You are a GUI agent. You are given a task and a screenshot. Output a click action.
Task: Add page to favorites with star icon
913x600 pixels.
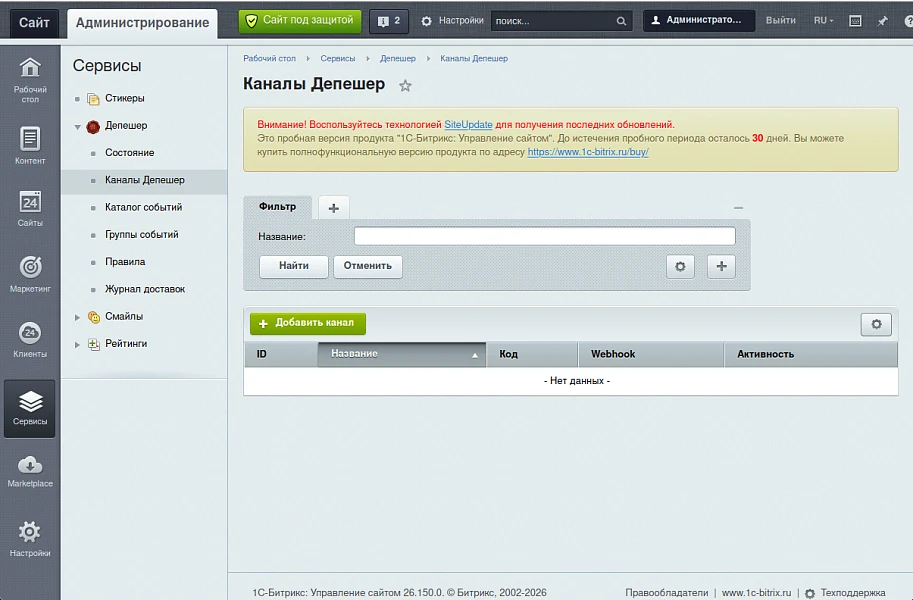[405, 86]
